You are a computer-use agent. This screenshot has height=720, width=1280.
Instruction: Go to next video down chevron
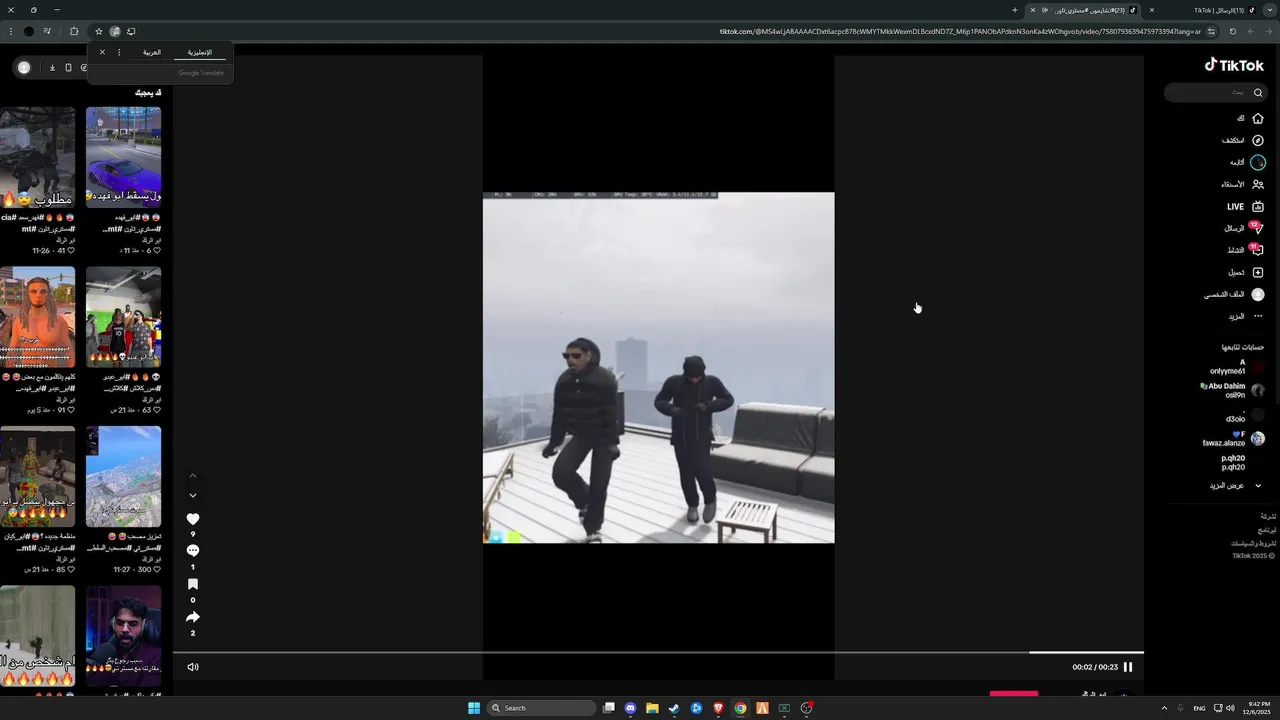tap(193, 495)
